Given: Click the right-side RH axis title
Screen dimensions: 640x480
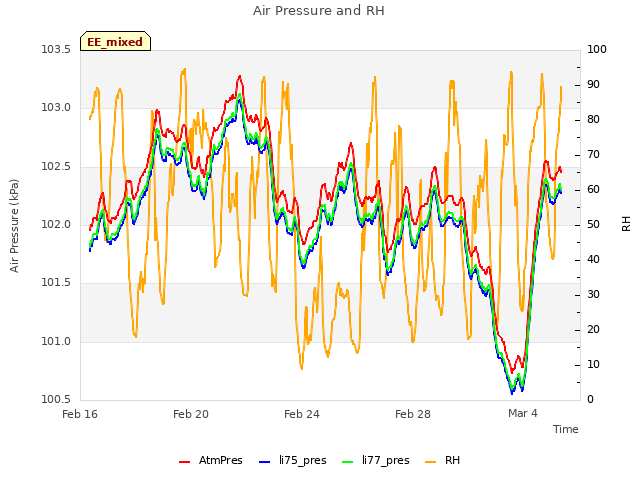Looking at the screenshot, I should pos(626,224).
